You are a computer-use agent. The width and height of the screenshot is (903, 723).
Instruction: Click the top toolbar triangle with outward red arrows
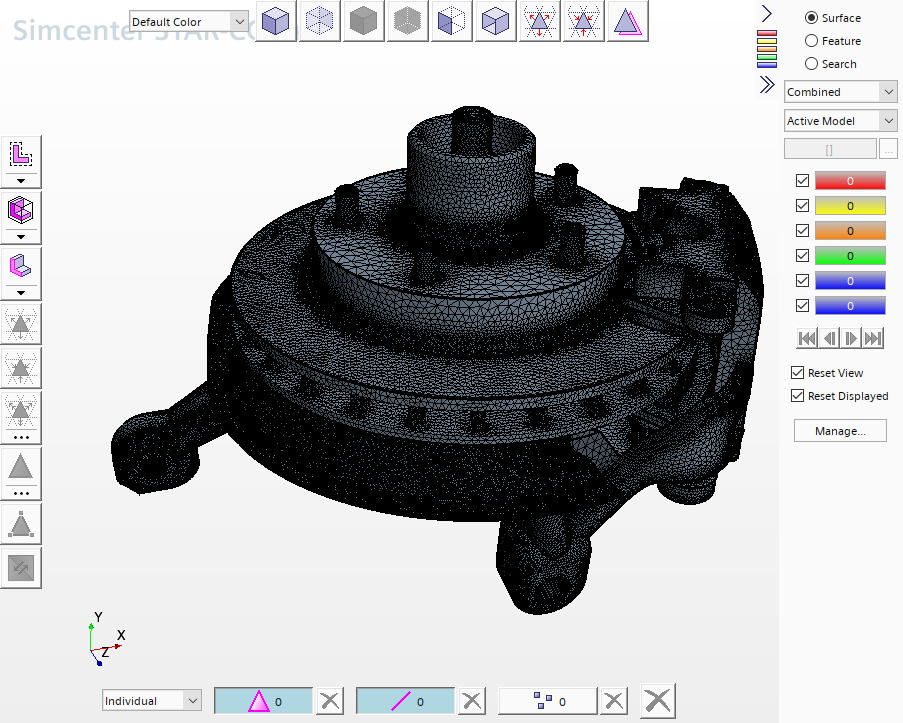[540, 21]
